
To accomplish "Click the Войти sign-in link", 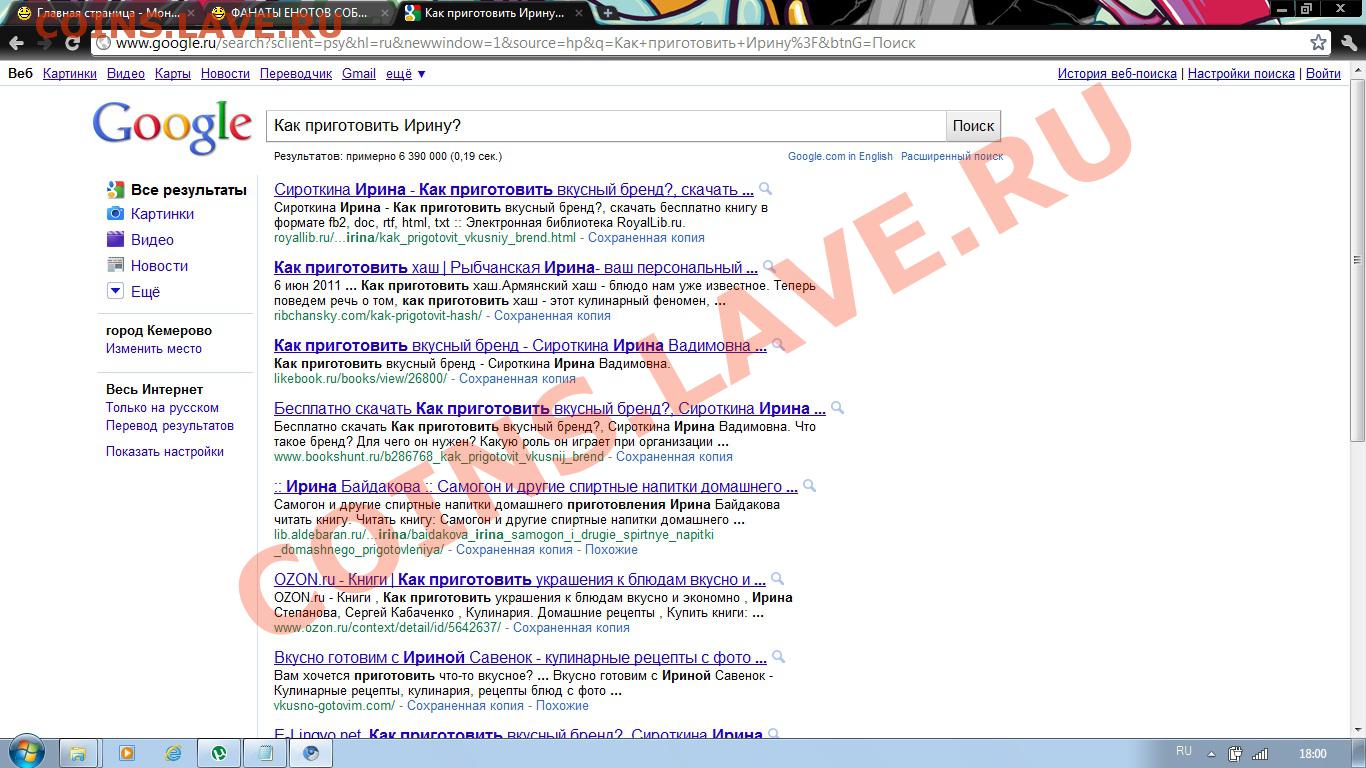I will (1323, 73).
